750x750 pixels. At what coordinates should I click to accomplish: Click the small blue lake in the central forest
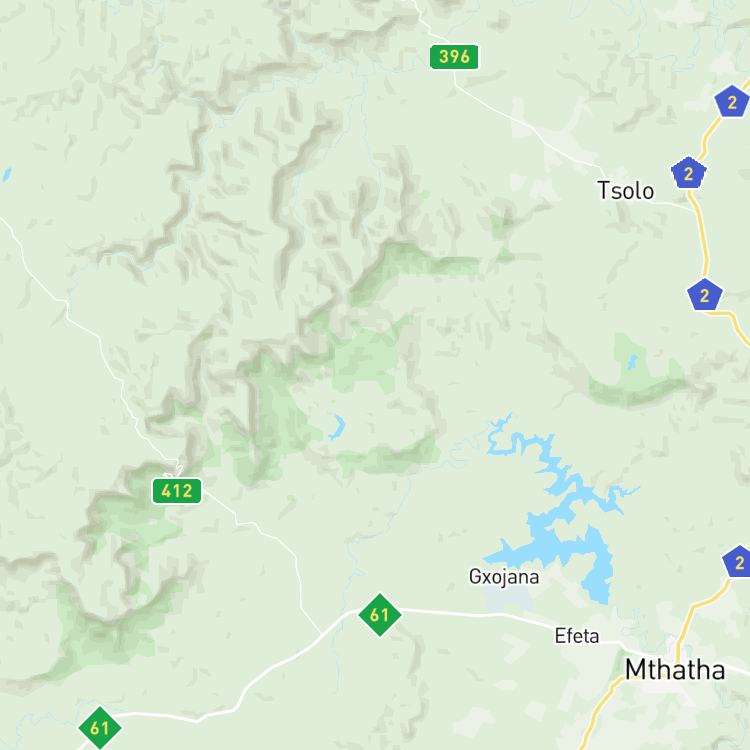tap(338, 427)
